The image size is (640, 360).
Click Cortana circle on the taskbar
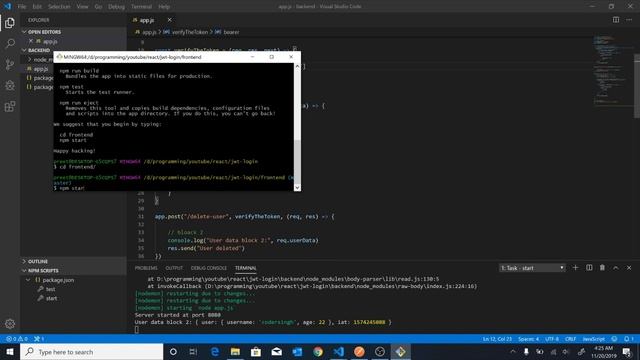click(173, 351)
